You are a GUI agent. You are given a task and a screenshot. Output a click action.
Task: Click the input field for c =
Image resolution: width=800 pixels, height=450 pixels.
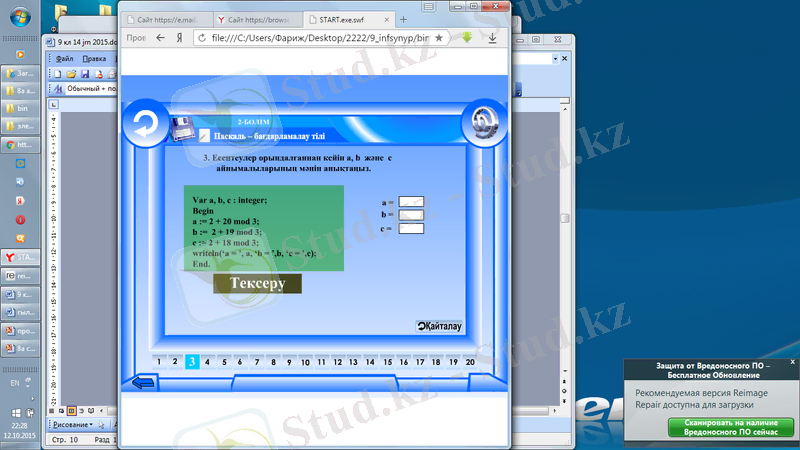pyautogui.click(x=411, y=228)
